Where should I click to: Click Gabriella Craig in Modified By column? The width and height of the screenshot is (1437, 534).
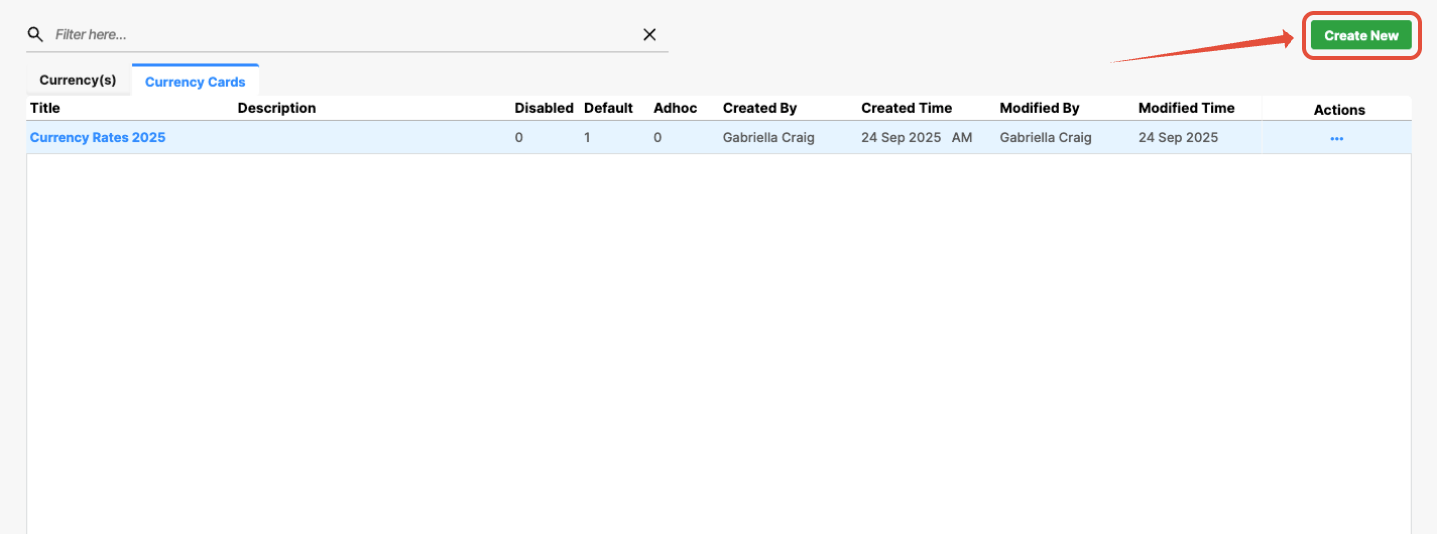[x=1046, y=138]
